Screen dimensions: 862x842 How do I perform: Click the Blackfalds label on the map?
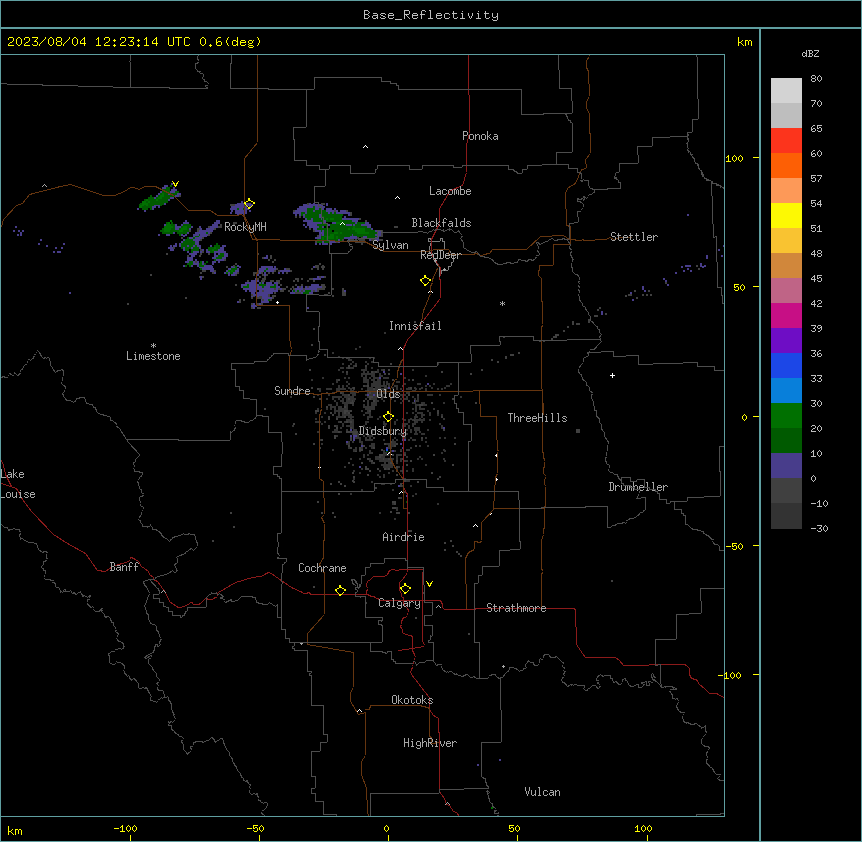click(441, 223)
